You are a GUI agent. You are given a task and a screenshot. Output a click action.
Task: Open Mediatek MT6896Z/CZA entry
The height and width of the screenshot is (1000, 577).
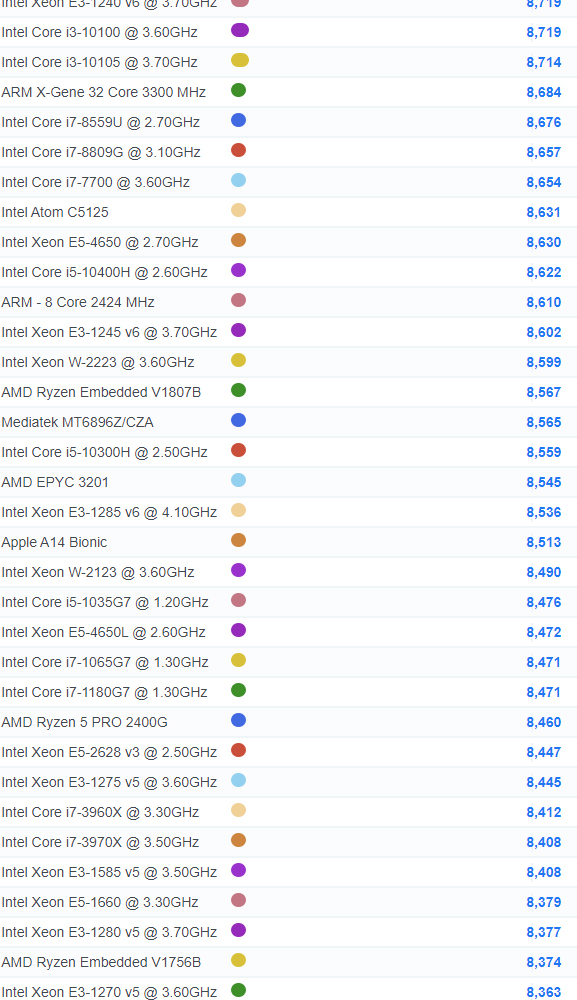pyautogui.click(x=77, y=422)
